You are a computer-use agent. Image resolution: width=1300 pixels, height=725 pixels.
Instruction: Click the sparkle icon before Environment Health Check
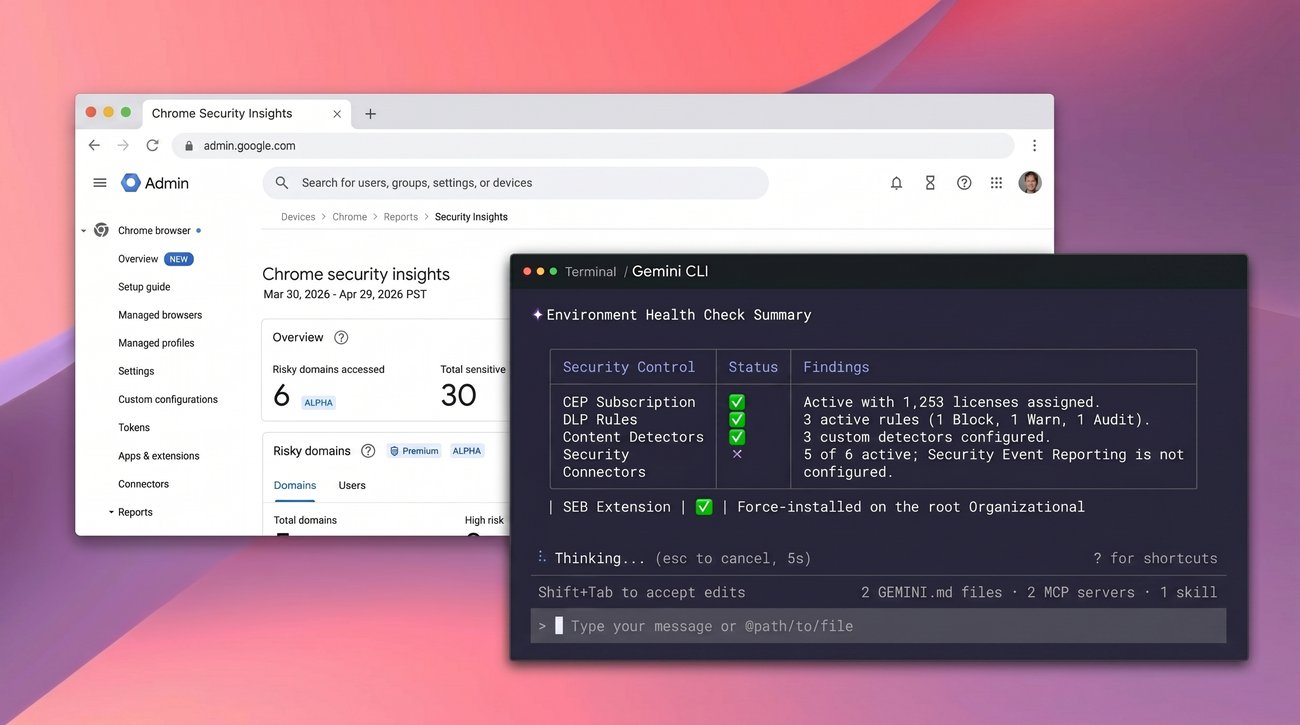(537, 315)
